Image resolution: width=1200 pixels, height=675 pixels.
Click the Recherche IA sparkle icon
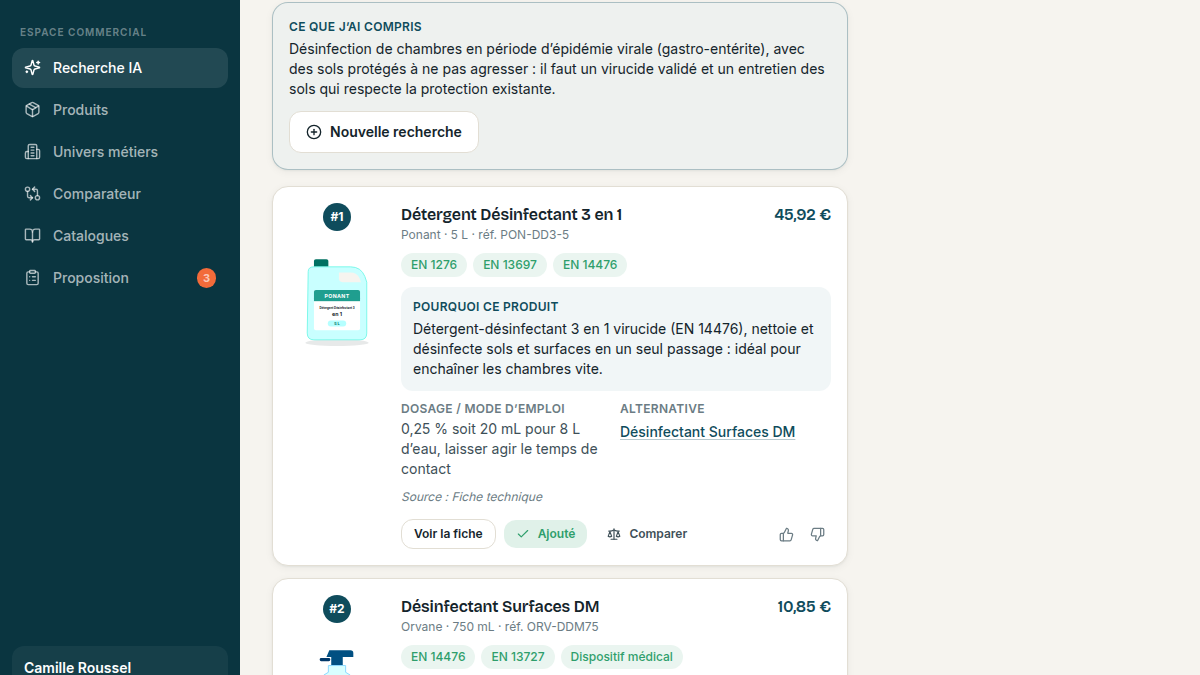[33, 68]
